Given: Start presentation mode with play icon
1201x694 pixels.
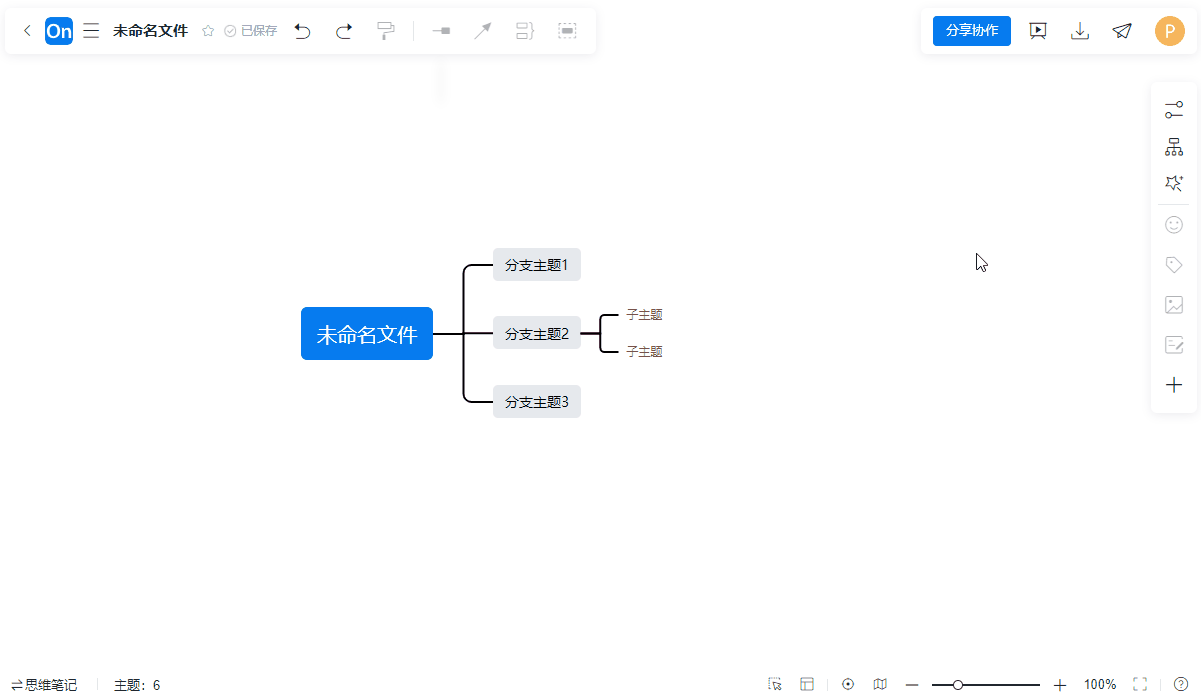Looking at the screenshot, I should (1038, 31).
